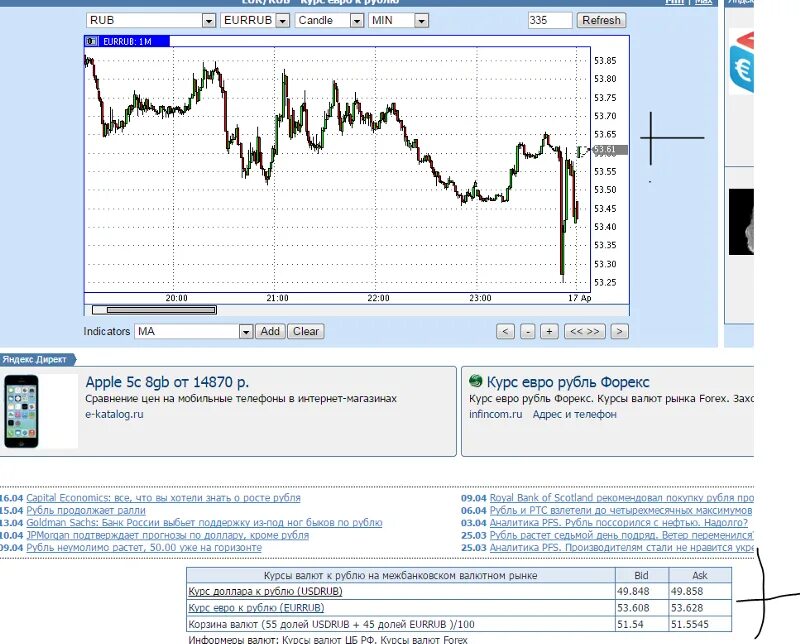The height and width of the screenshot is (644, 800).
Task: Shift chart left with the < button
Action: (x=505, y=331)
